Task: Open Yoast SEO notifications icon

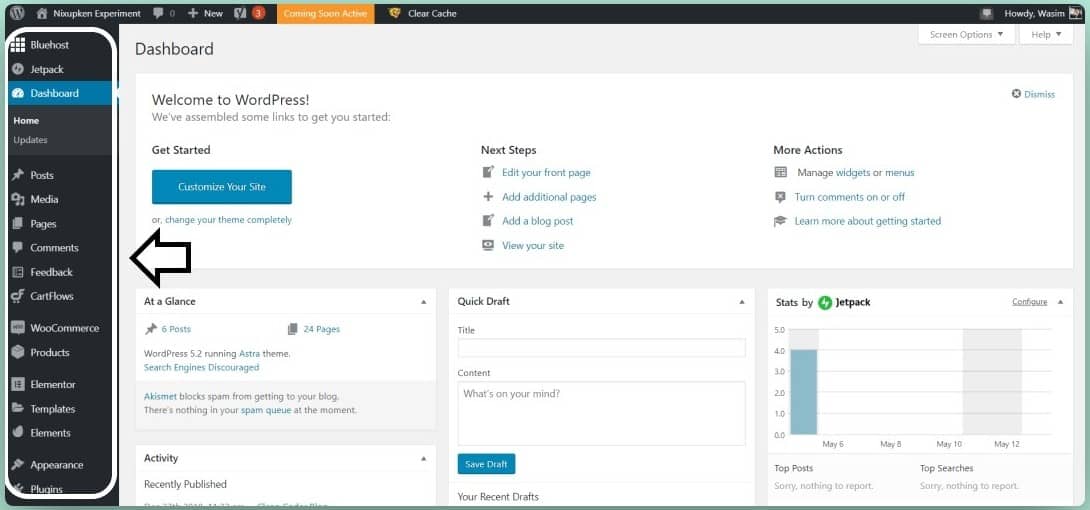Action: tap(240, 13)
